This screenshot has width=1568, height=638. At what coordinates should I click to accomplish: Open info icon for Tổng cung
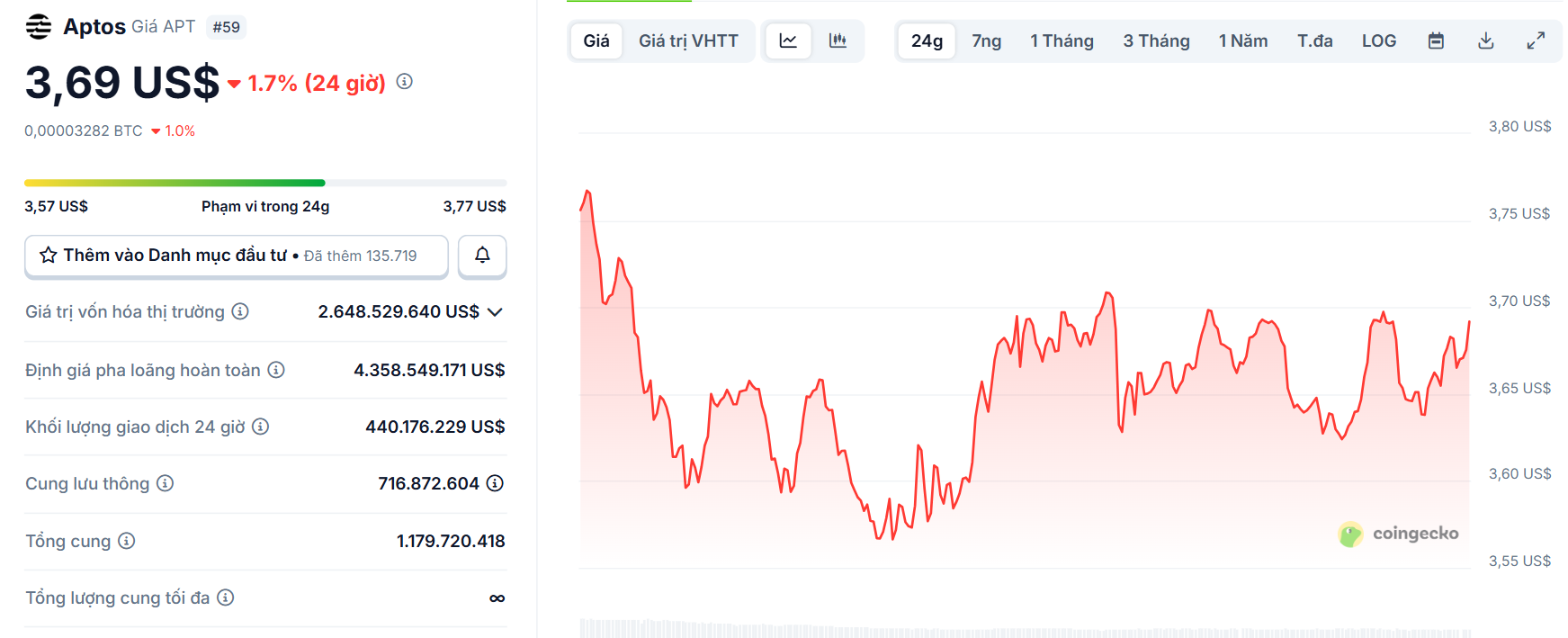click(127, 541)
